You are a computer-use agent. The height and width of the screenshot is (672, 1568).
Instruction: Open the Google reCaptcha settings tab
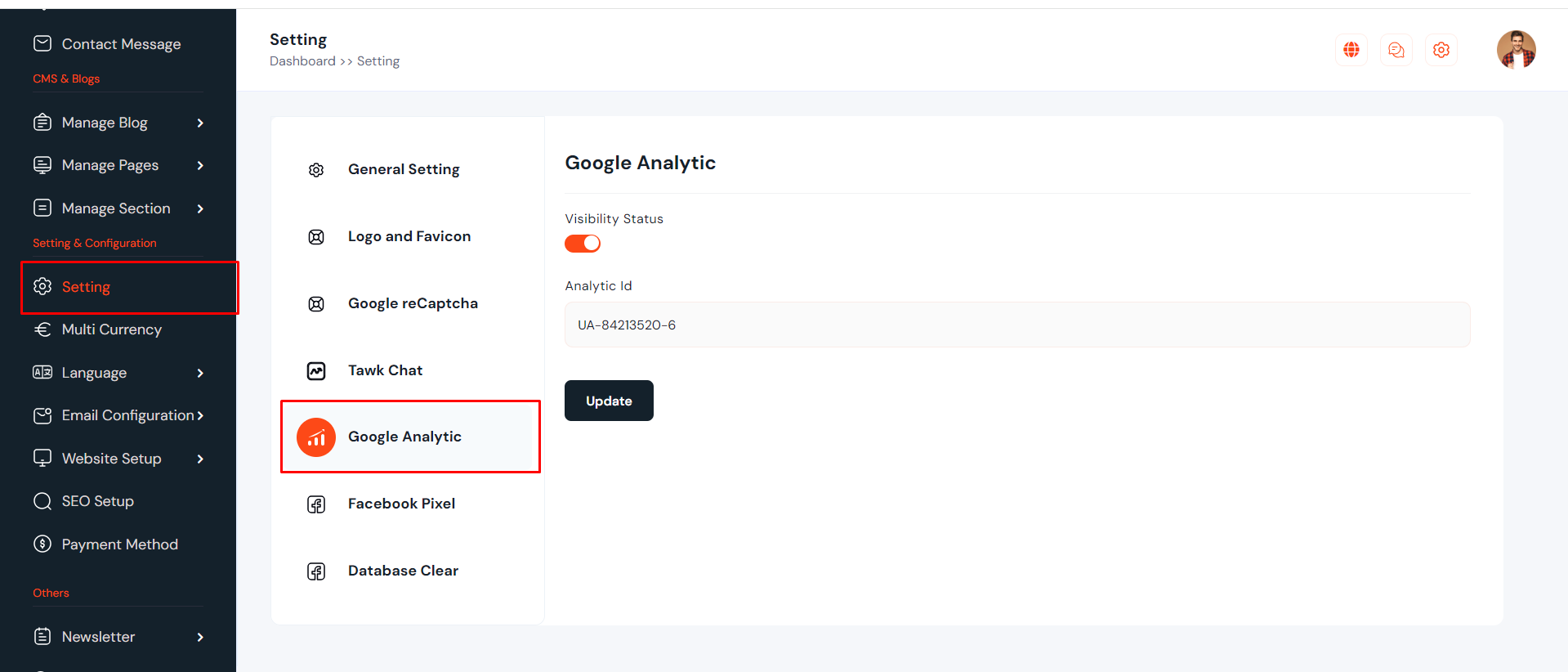coord(412,303)
